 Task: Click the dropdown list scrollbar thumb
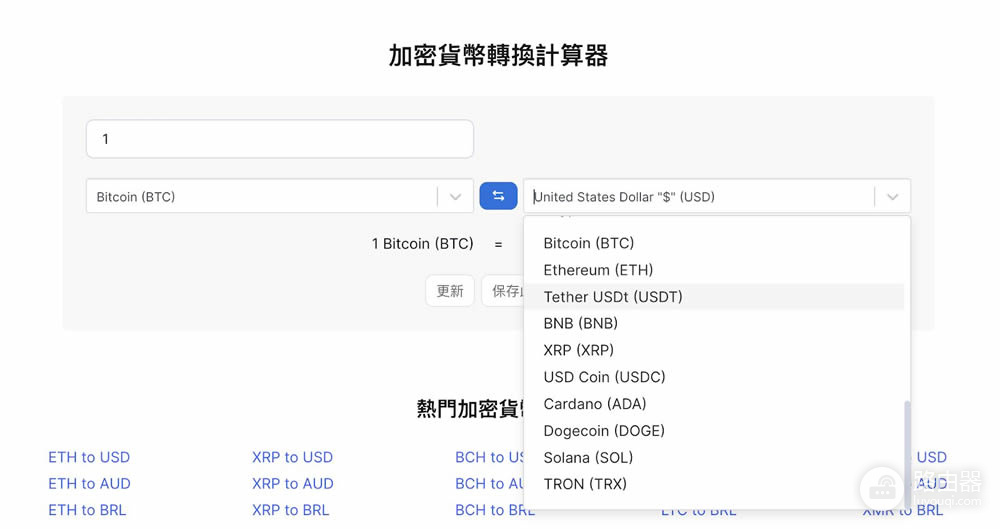click(907, 453)
